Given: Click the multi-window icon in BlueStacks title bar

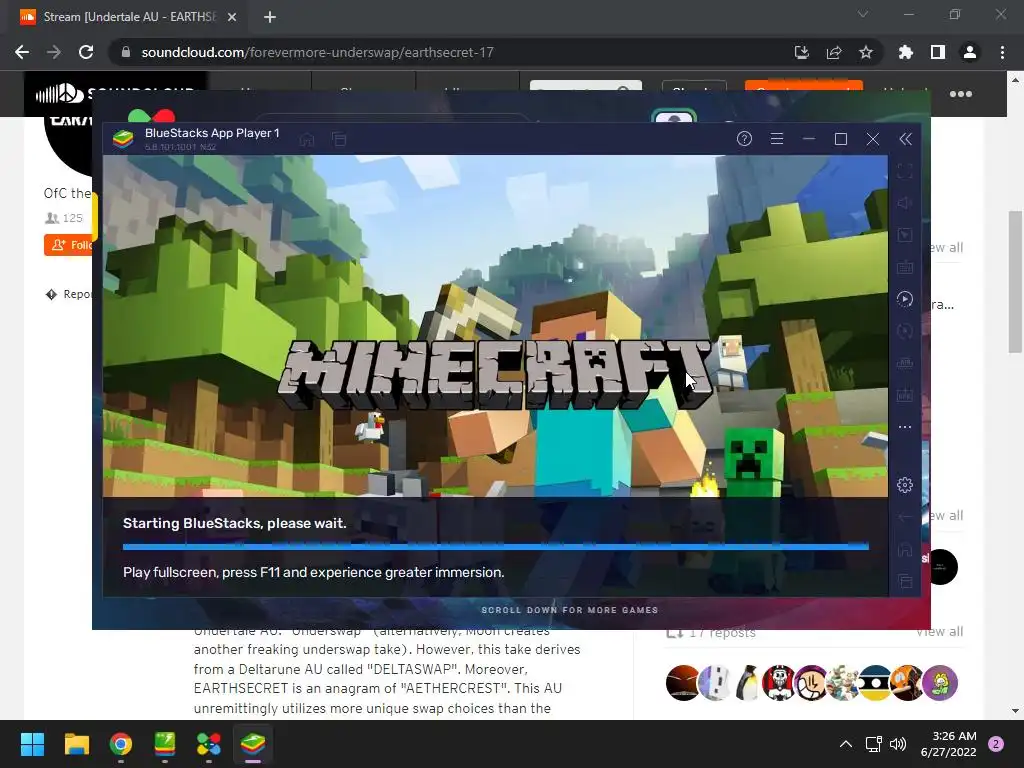Looking at the screenshot, I should [339, 139].
